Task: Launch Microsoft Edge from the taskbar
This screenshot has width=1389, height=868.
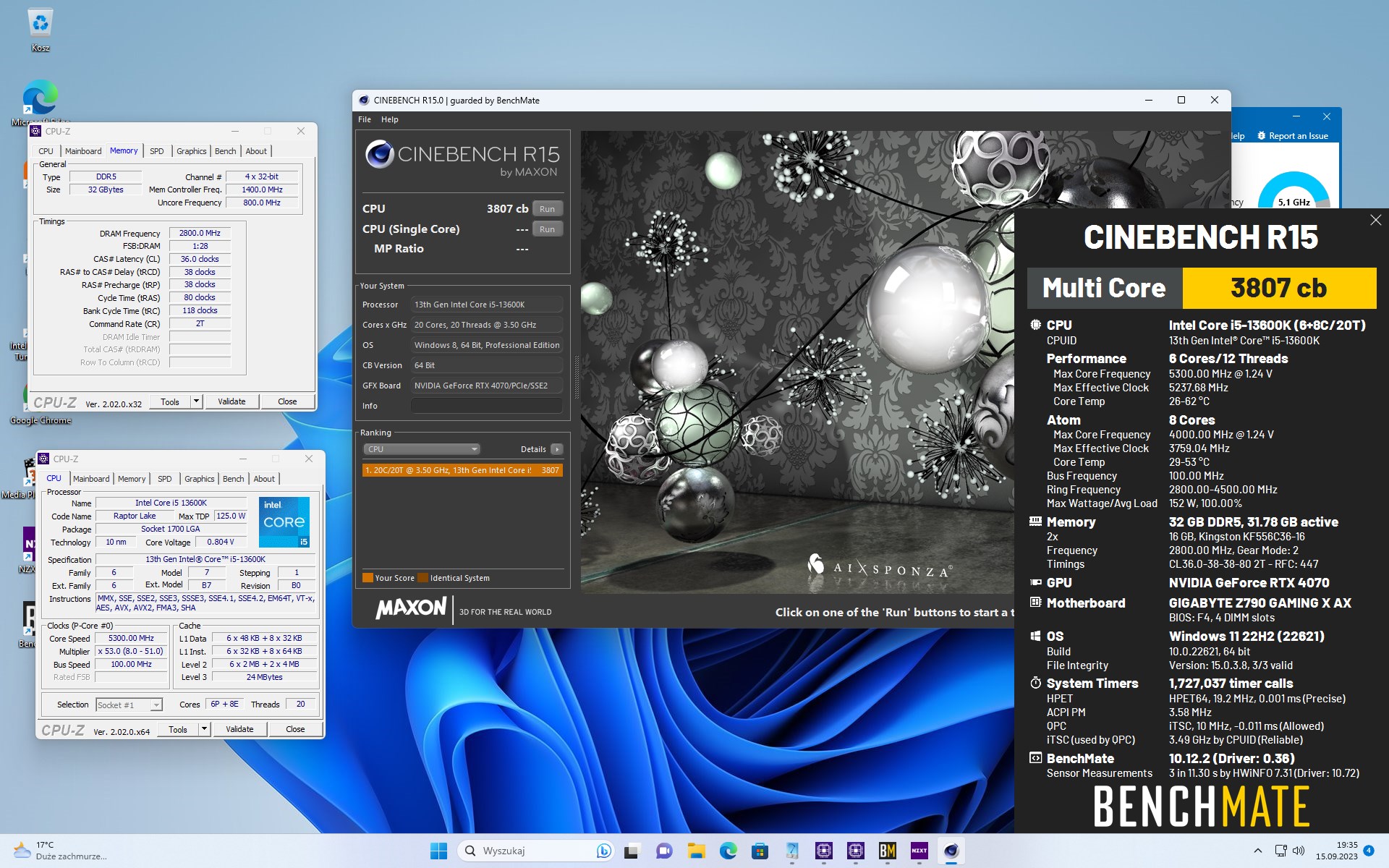Action: (728, 851)
